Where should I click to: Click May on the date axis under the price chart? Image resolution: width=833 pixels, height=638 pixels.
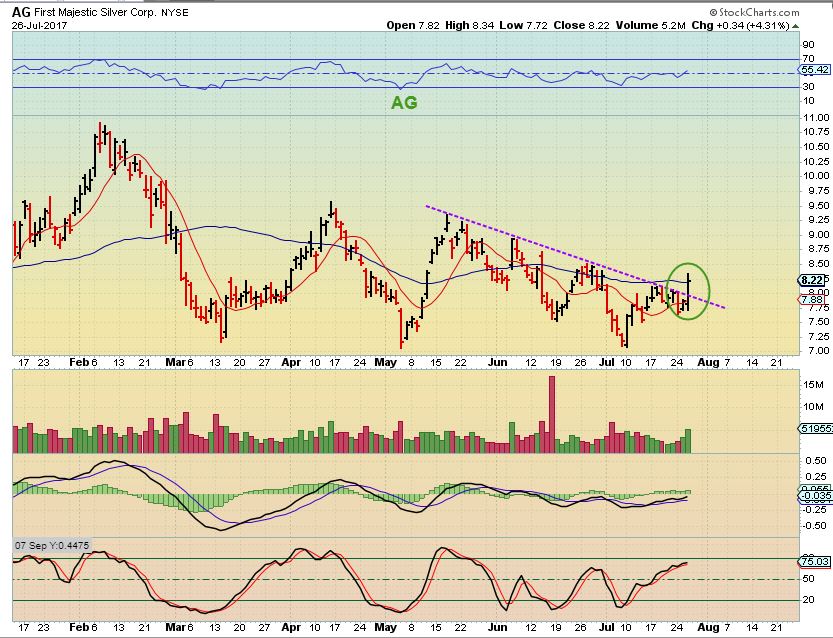pos(386,362)
